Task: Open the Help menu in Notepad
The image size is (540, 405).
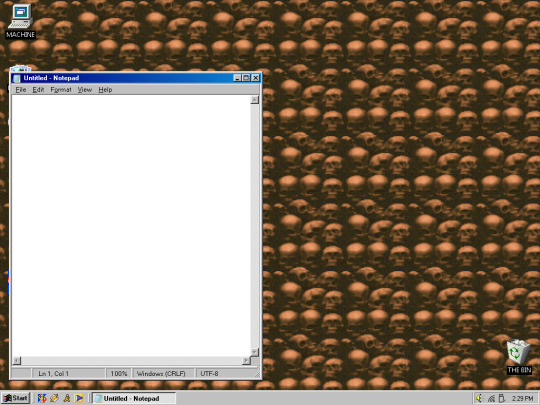Action: [x=105, y=90]
